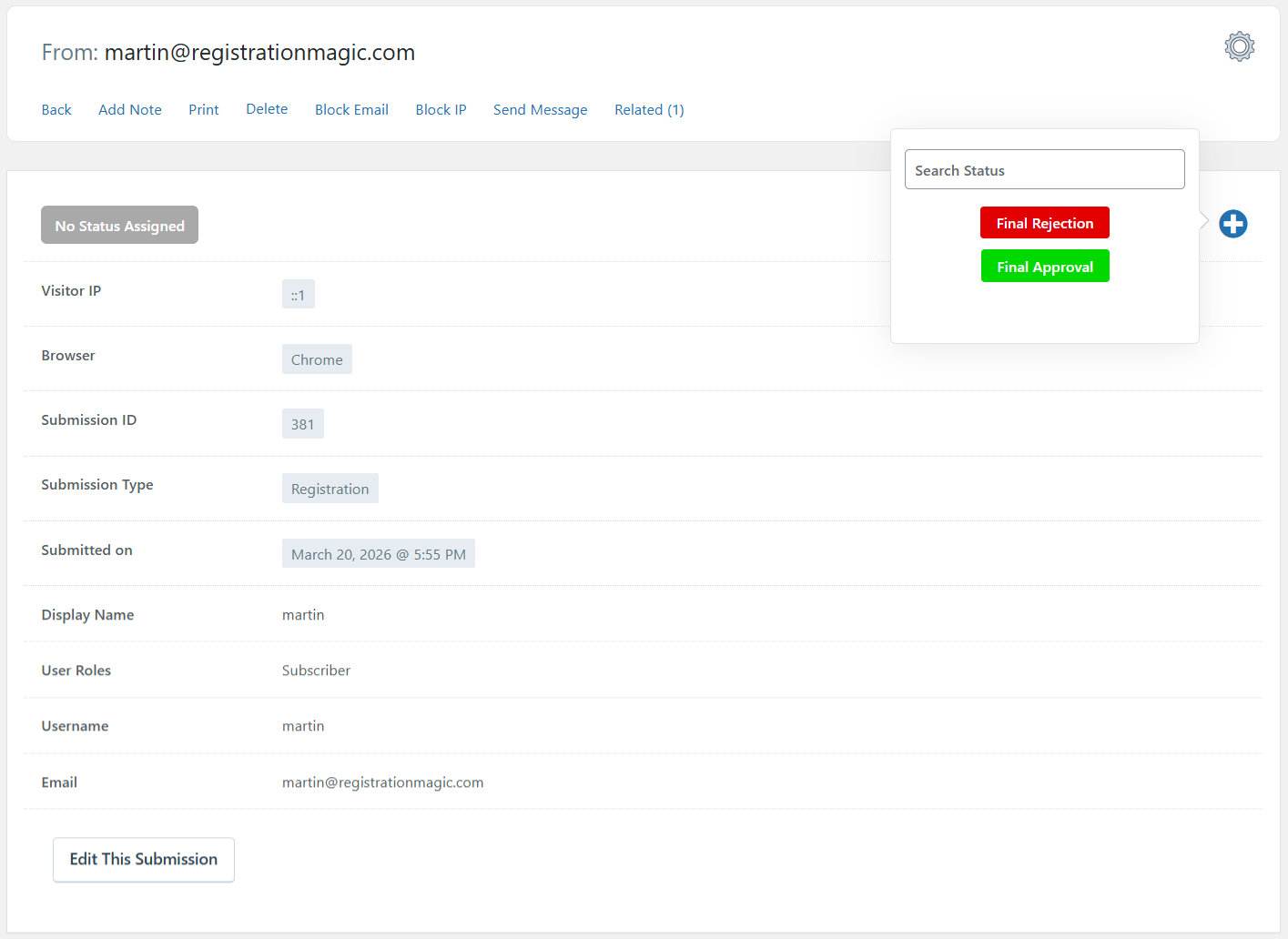Open the settings gear icon

(1239, 46)
